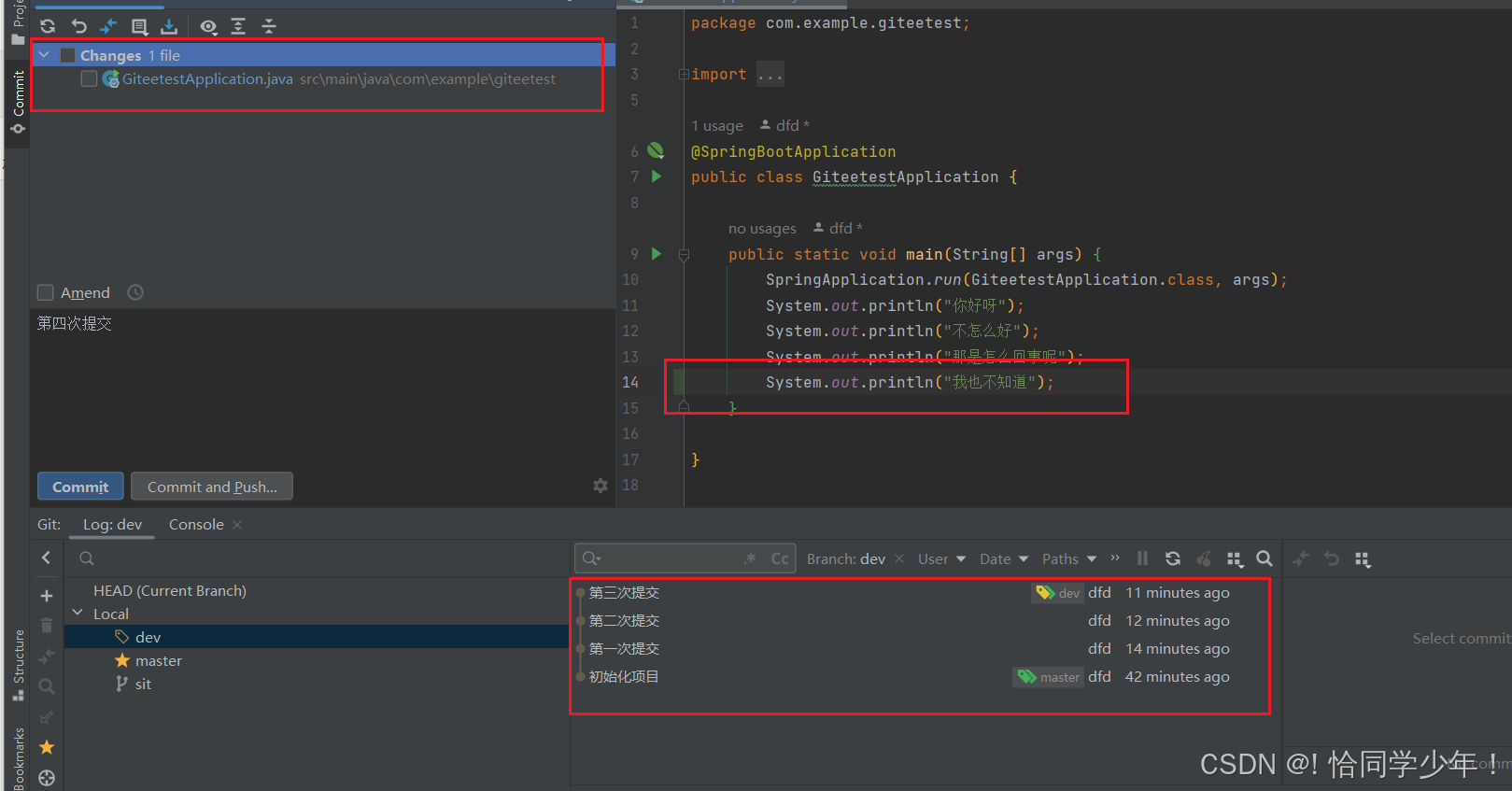Clear the Branch: dev filter
The image size is (1512, 791).
[899, 558]
